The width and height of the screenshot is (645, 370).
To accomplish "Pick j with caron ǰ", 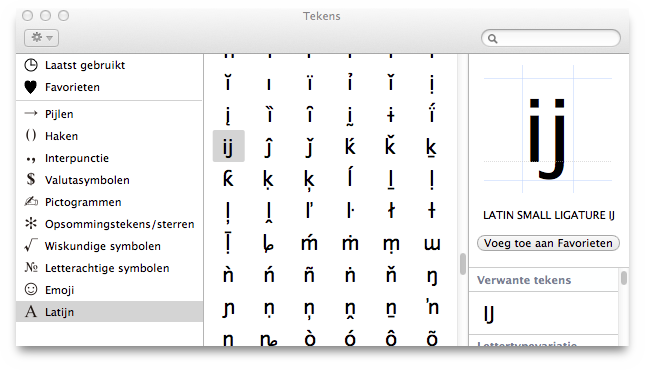I will [x=309, y=147].
